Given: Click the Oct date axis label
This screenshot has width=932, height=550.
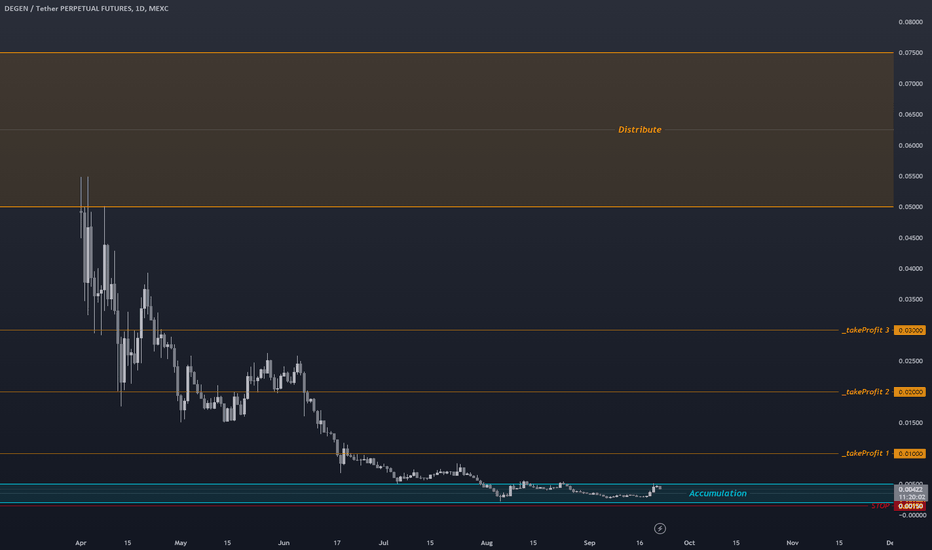Looking at the screenshot, I should [689, 543].
